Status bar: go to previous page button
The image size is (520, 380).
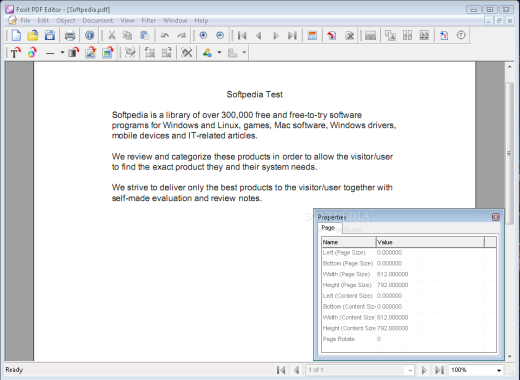pos(296,370)
